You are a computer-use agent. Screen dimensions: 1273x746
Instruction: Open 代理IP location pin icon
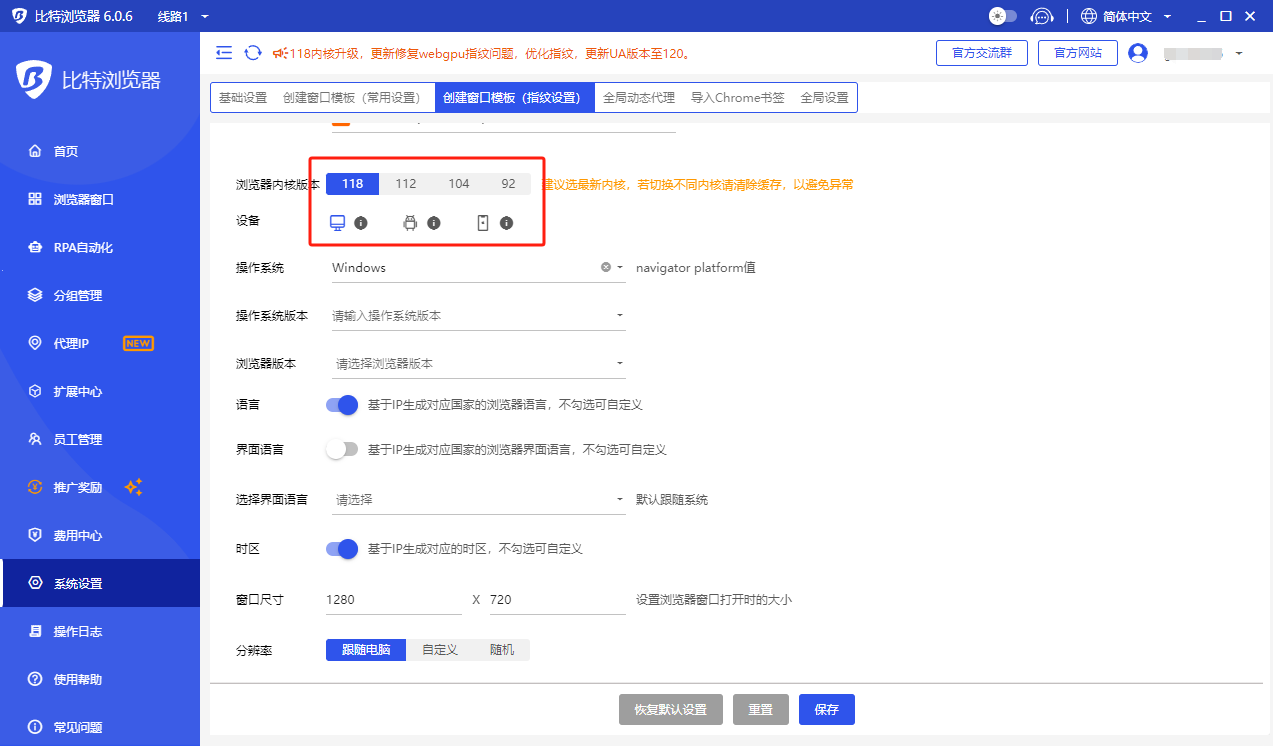[35, 344]
